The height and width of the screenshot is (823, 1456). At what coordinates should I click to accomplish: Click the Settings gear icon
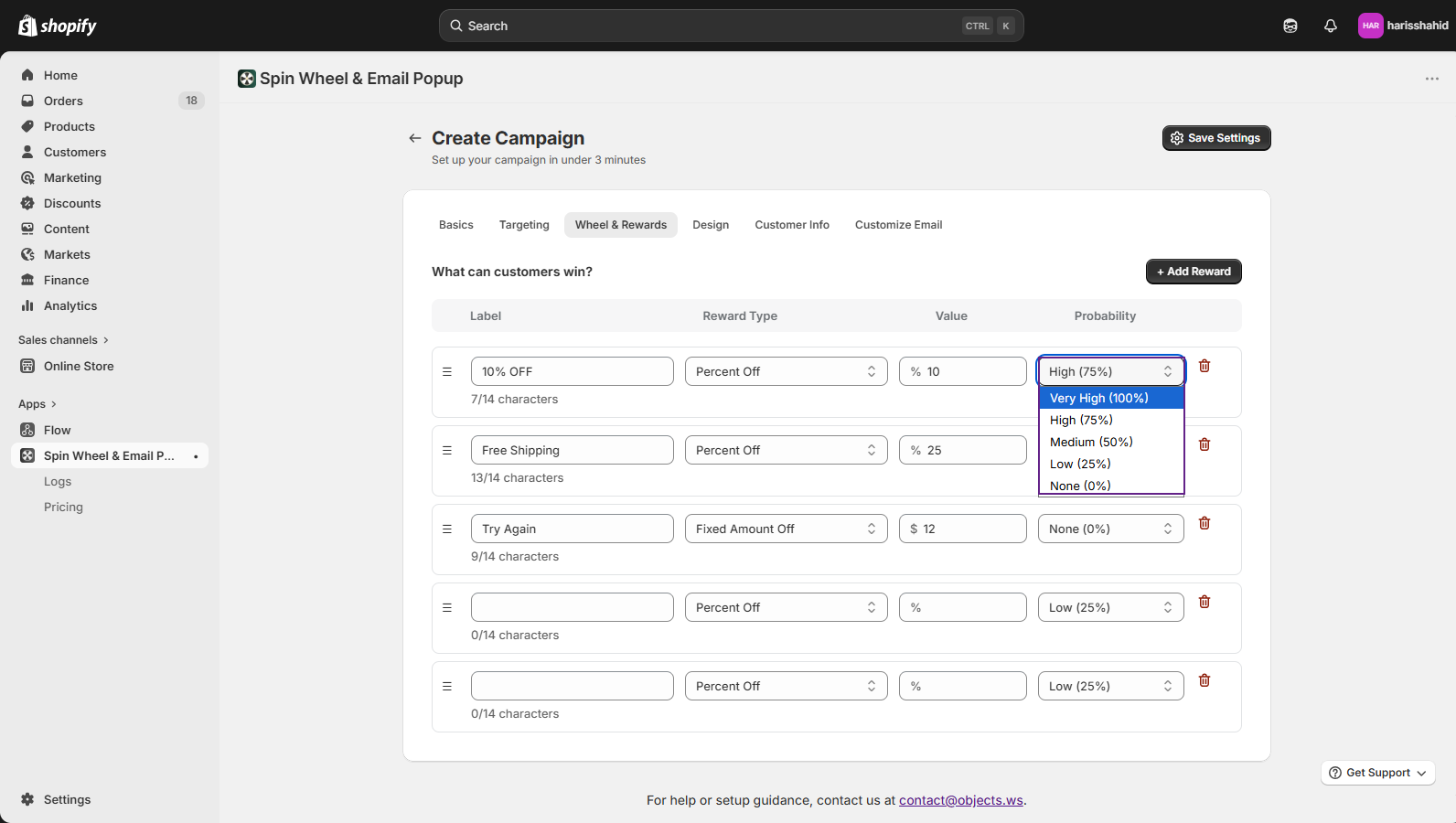coord(27,799)
